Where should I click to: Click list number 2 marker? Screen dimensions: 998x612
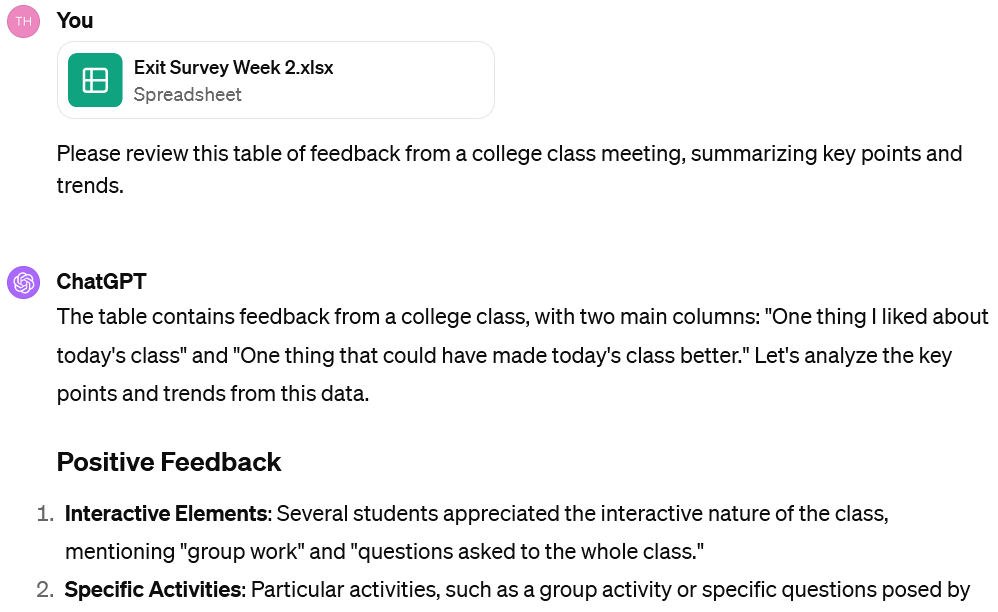click(x=44, y=590)
